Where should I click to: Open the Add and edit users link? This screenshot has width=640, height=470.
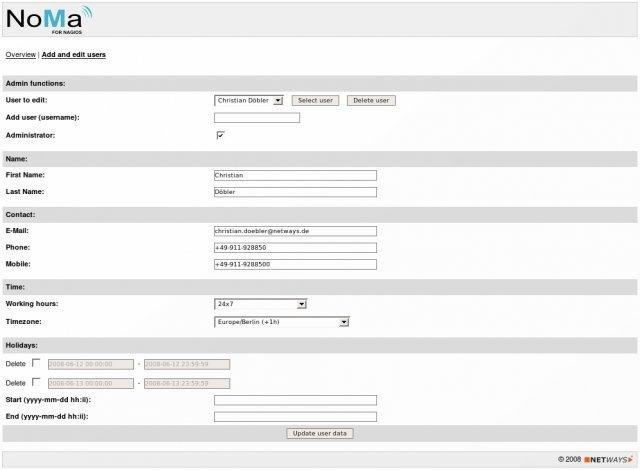click(73, 55)
